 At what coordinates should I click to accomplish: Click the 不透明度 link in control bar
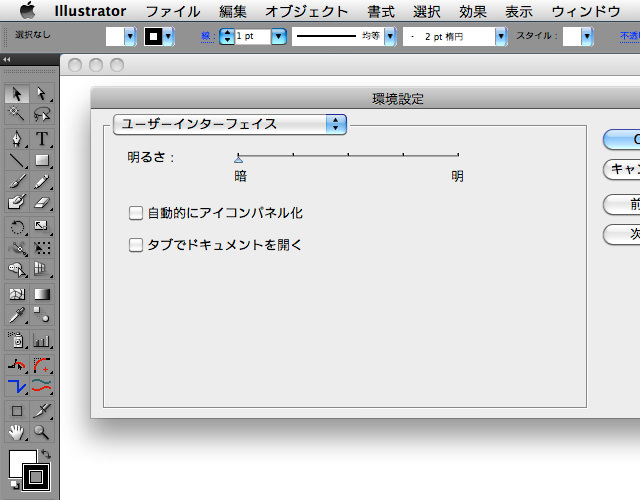[x=630, y=36]
